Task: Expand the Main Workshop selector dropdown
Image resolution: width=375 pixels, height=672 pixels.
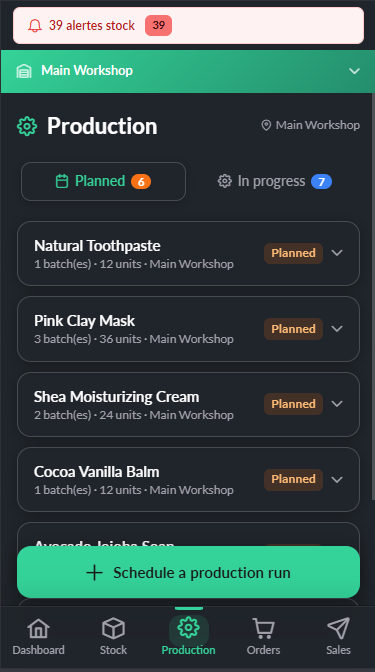Action: coord(354,71)
